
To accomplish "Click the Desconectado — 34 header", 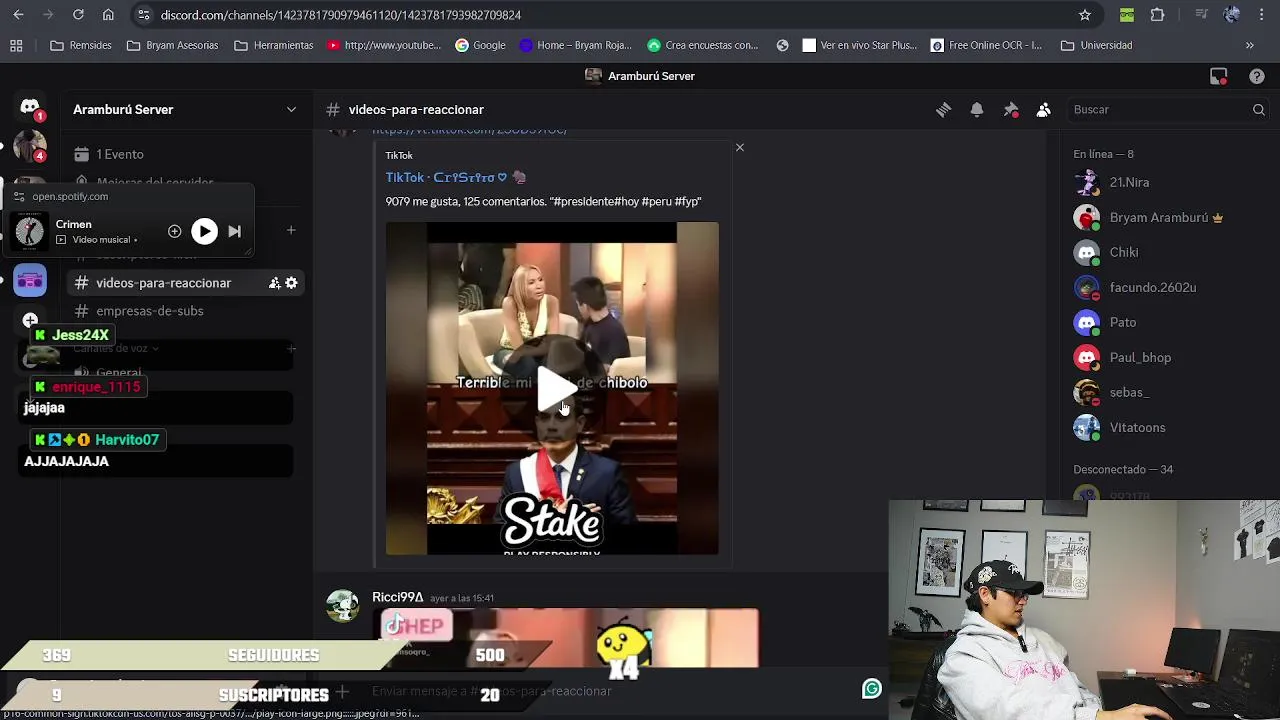I will (x=1123, y=469).
